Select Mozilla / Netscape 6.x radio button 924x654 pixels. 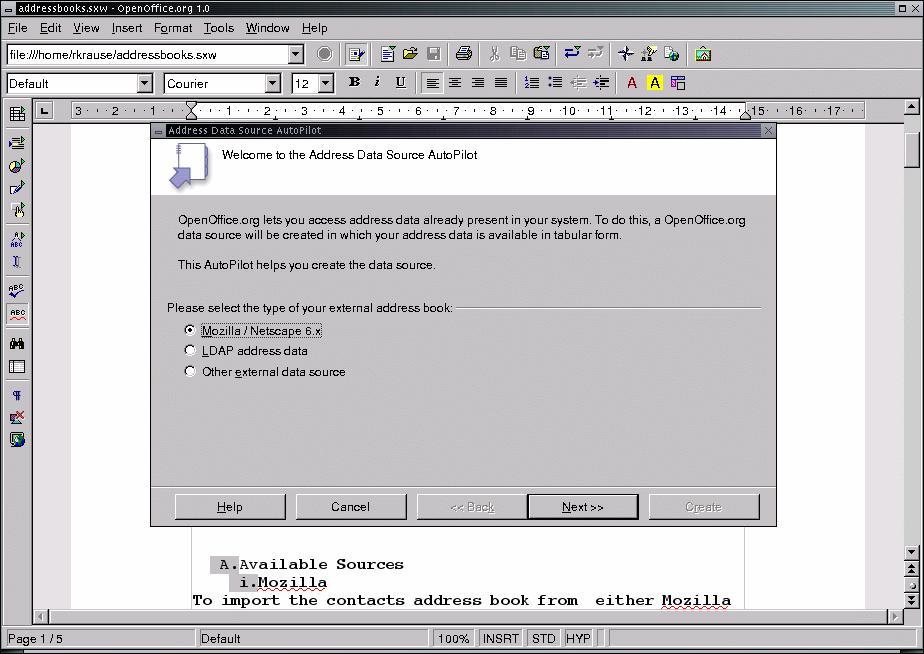[189, 330]
